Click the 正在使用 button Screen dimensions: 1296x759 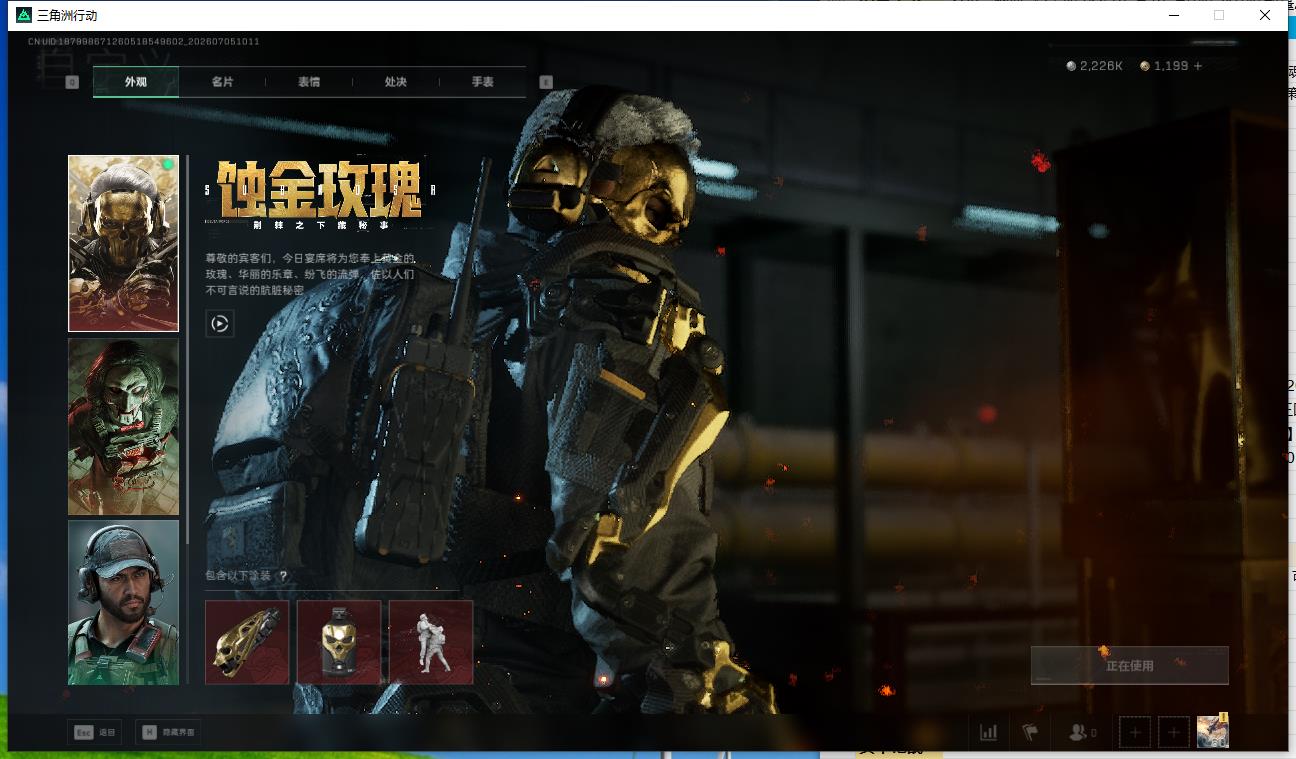coord(1130,665)
